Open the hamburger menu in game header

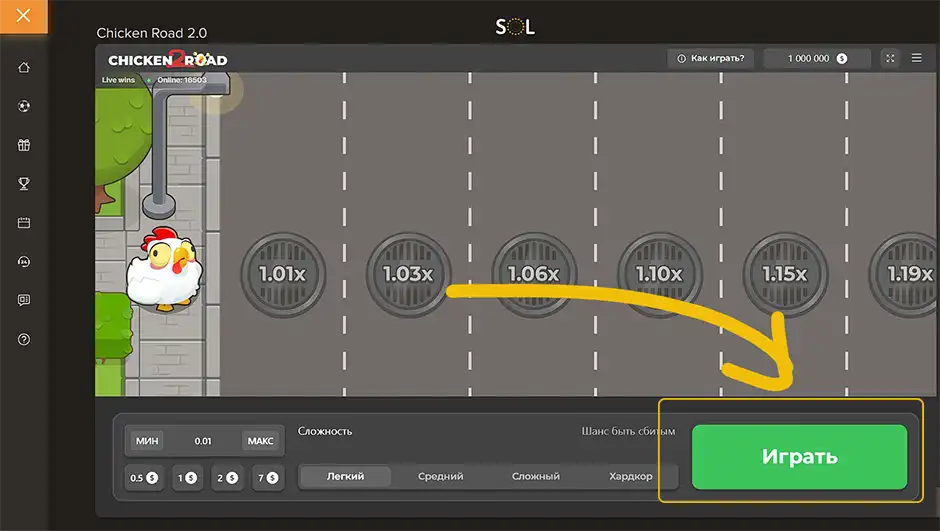pos(917,58)
